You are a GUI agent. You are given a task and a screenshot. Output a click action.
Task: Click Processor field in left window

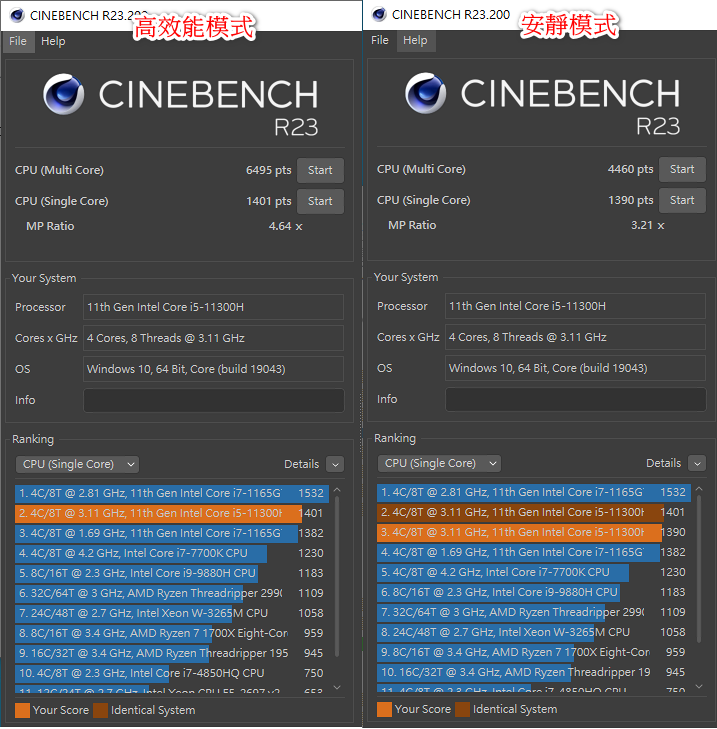click(x=213, y=307)
